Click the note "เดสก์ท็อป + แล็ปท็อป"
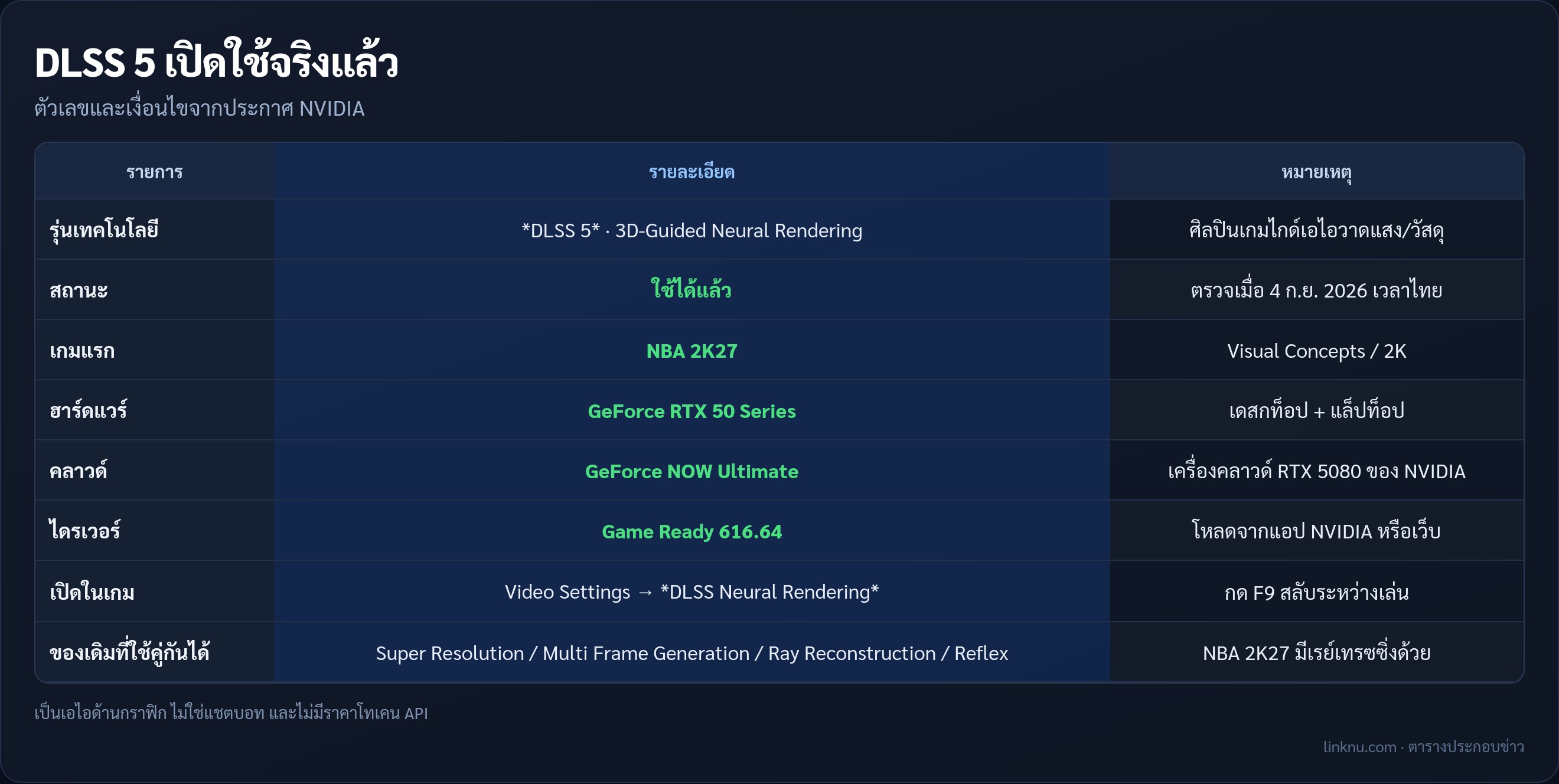The image size is (1559, 784). point(1316,410)
